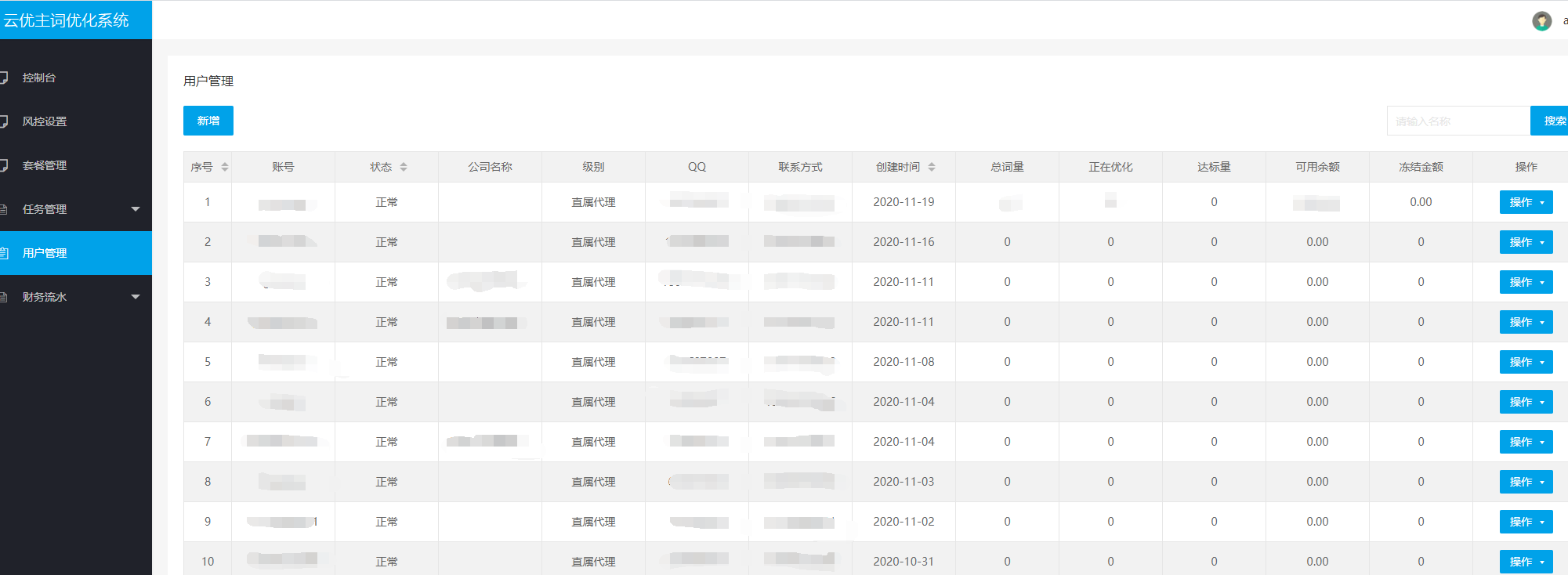Click the row number 3 cell
The width and height of the screenshot is (1568, 575).
click(x=208, y=282)
